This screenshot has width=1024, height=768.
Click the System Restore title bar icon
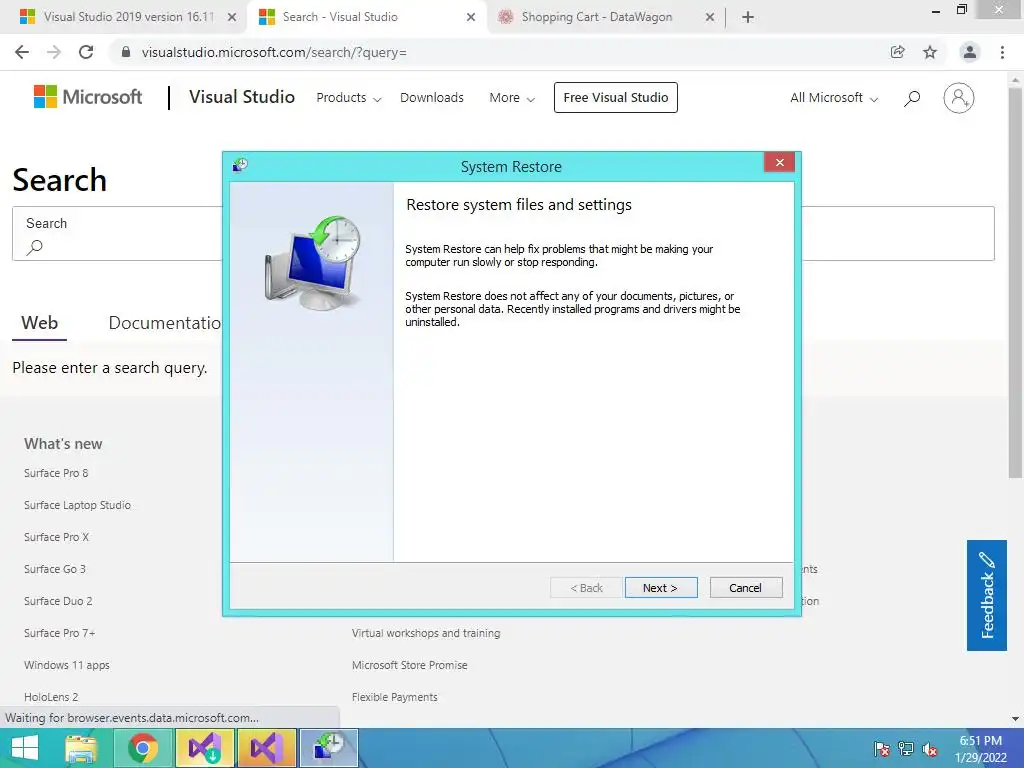click(x=240, y=165)
